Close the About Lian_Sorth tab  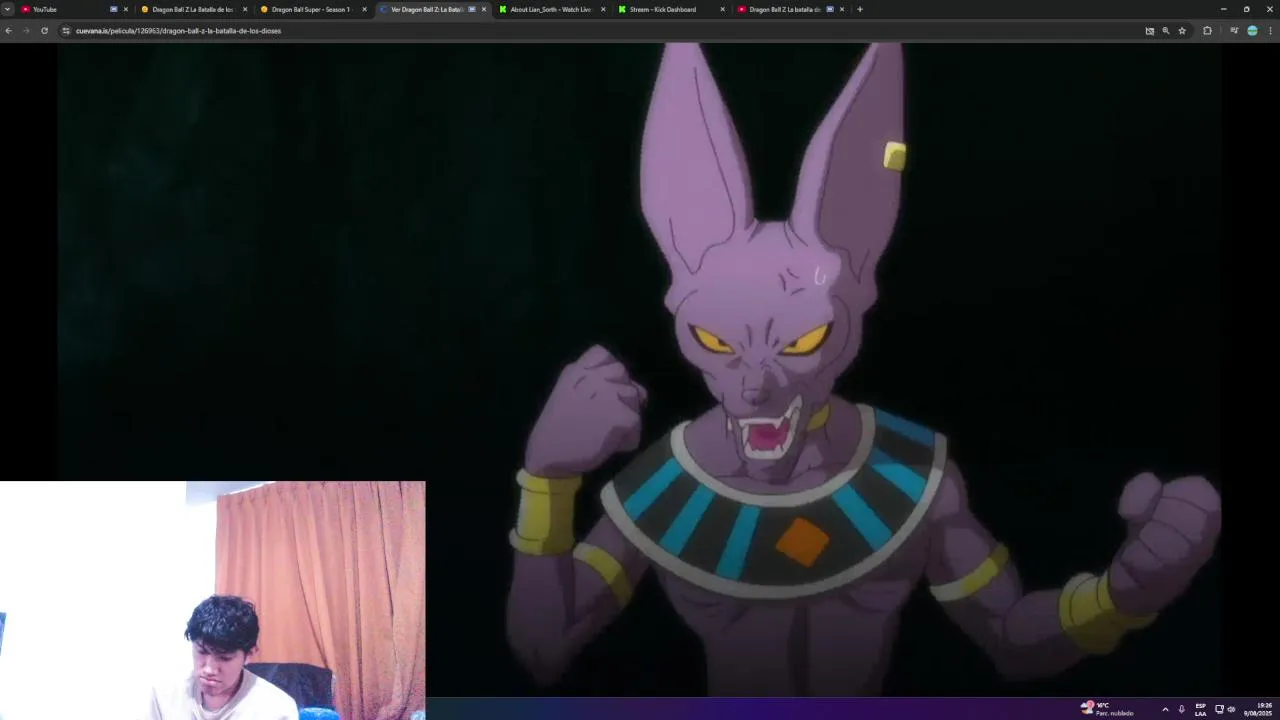click(603, 9)
